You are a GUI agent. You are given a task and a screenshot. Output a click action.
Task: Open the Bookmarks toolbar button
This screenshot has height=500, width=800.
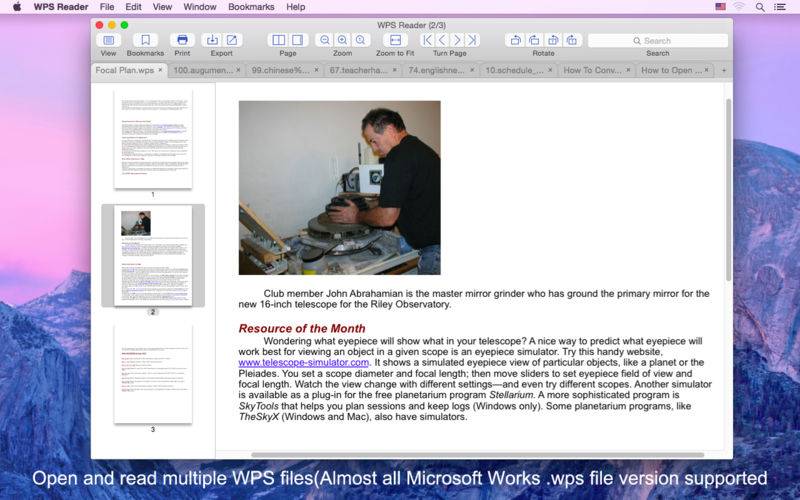pos(145,40)
